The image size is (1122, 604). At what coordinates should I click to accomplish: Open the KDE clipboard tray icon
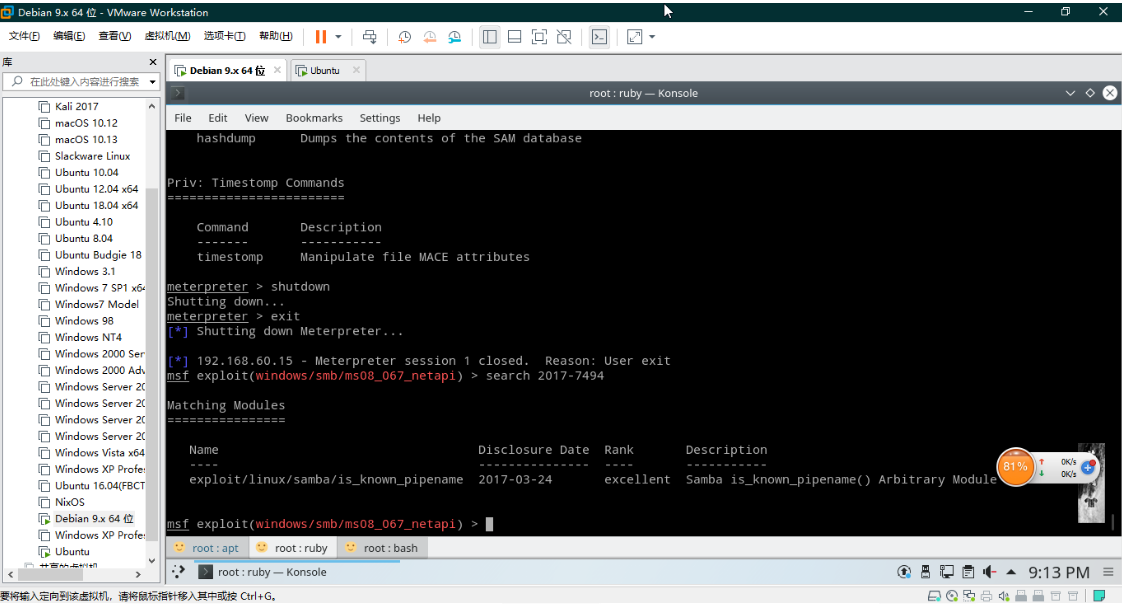click(x=967, y=572)
